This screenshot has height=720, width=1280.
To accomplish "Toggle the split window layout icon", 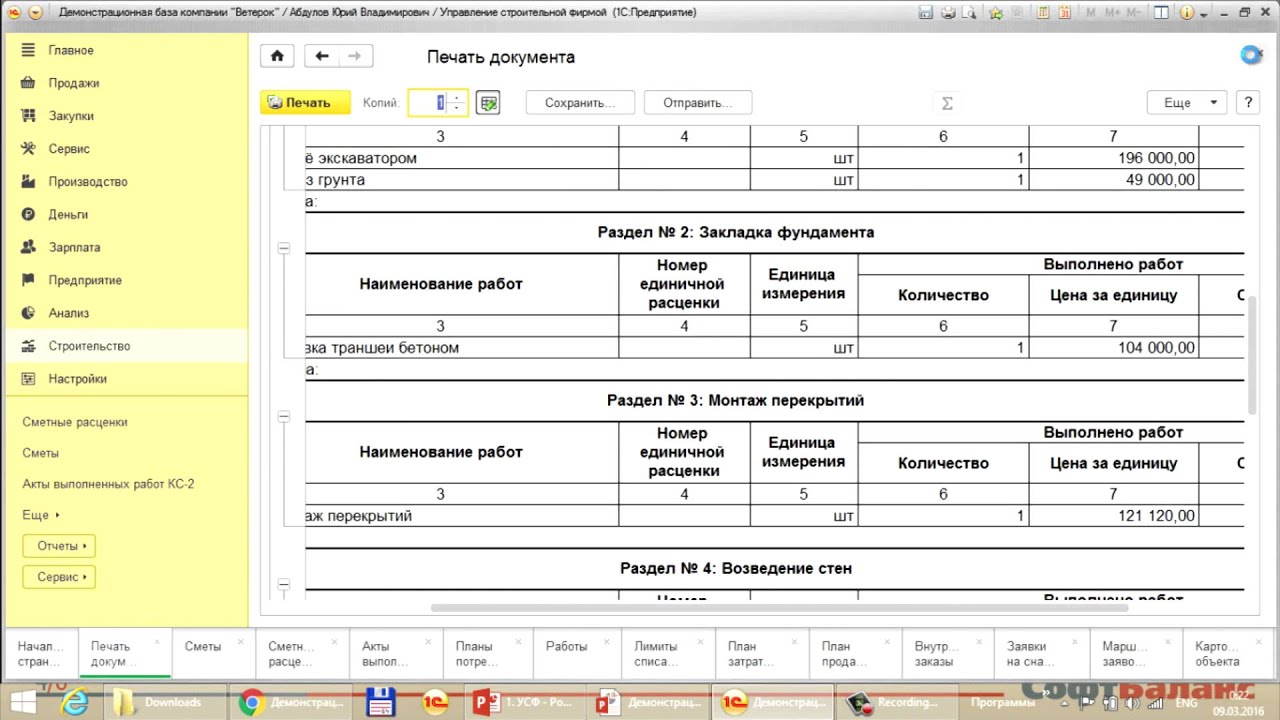I will 1161,13.
